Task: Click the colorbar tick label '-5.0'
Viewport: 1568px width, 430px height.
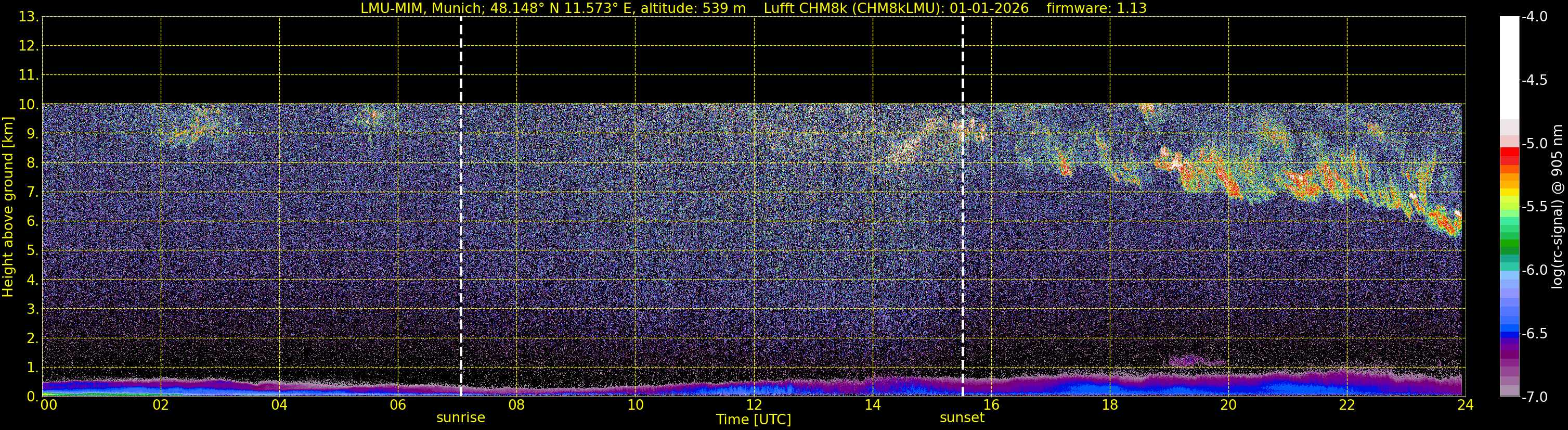Action: 1534,144
